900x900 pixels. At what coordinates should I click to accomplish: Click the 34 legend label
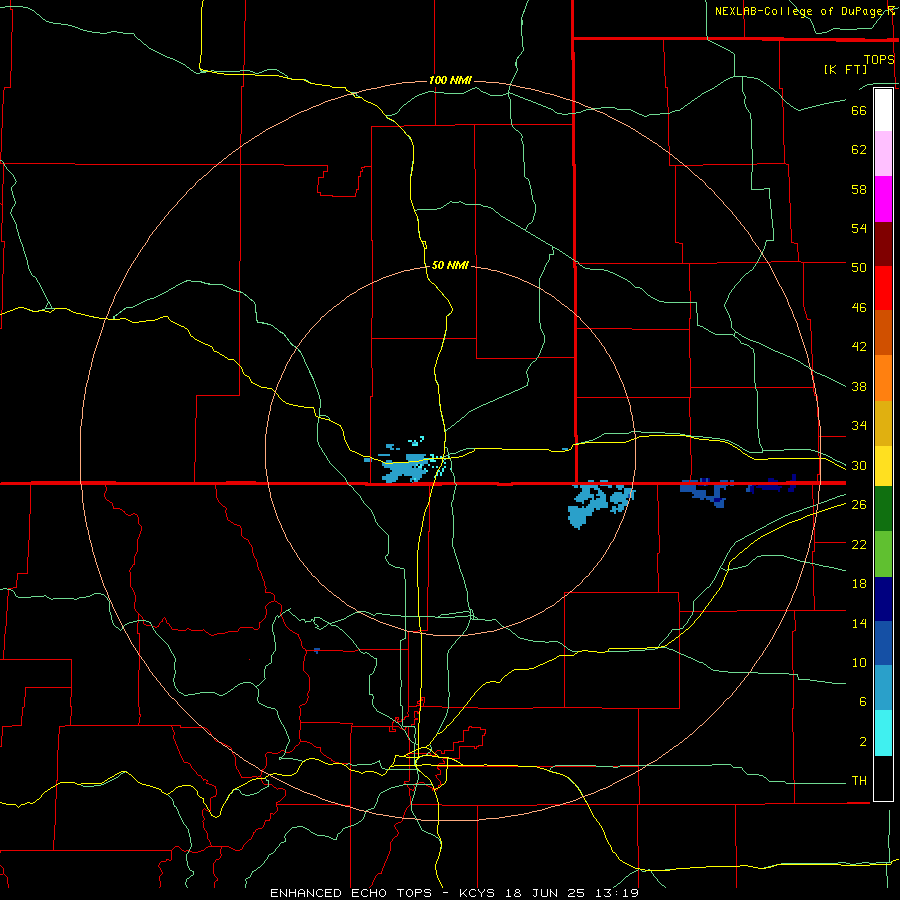click(859, 426)
